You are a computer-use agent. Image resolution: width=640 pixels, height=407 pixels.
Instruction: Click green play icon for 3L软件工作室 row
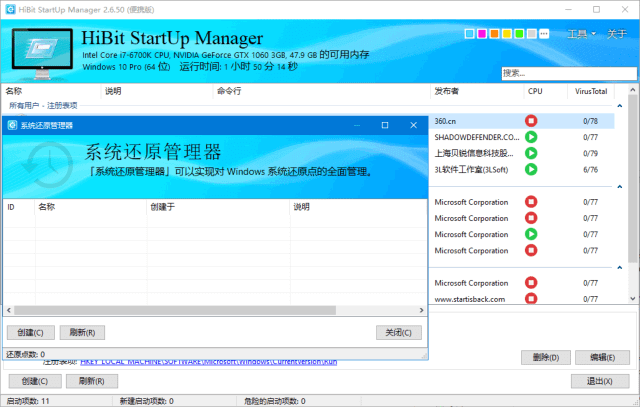tap(531, 169)
